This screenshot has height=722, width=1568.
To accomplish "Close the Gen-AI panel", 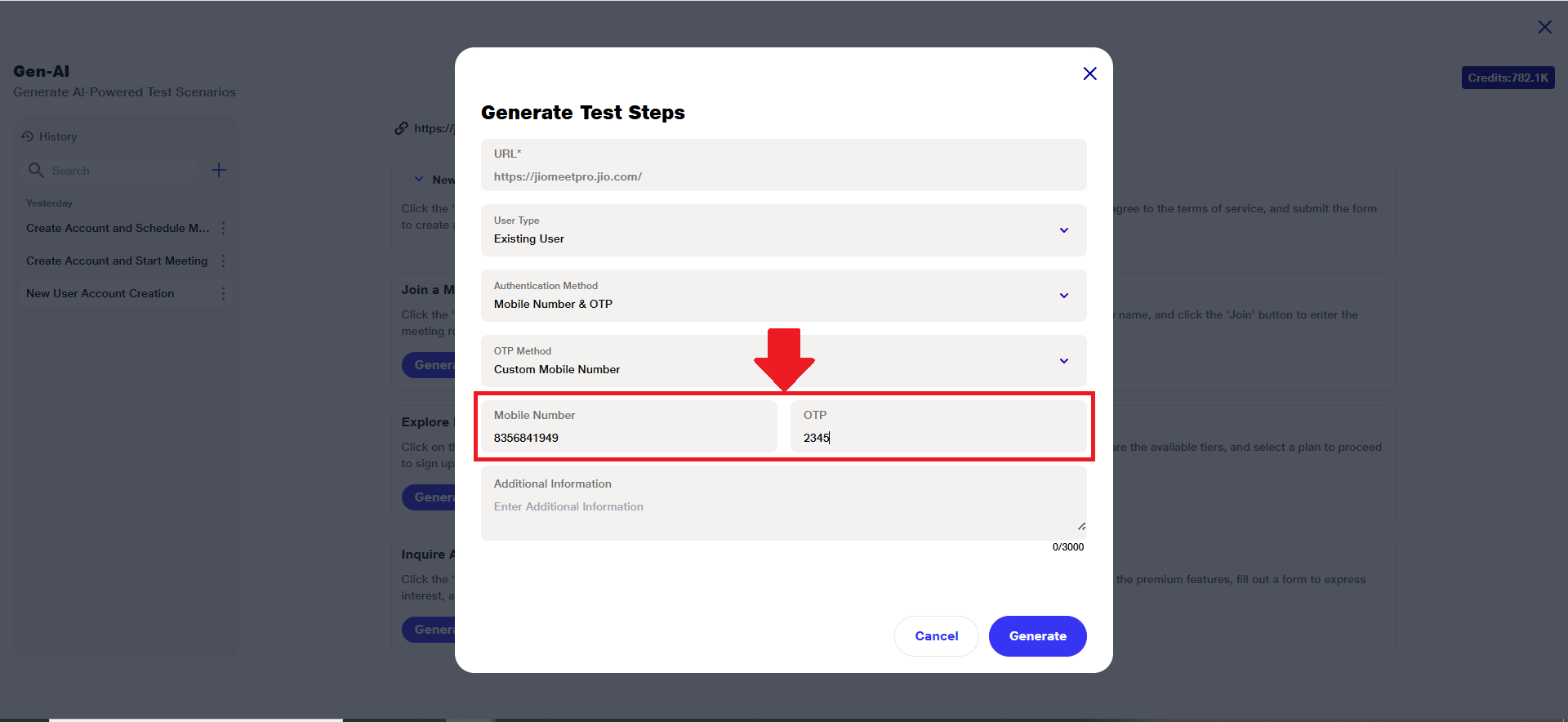I will click(x=1544, y=27).
